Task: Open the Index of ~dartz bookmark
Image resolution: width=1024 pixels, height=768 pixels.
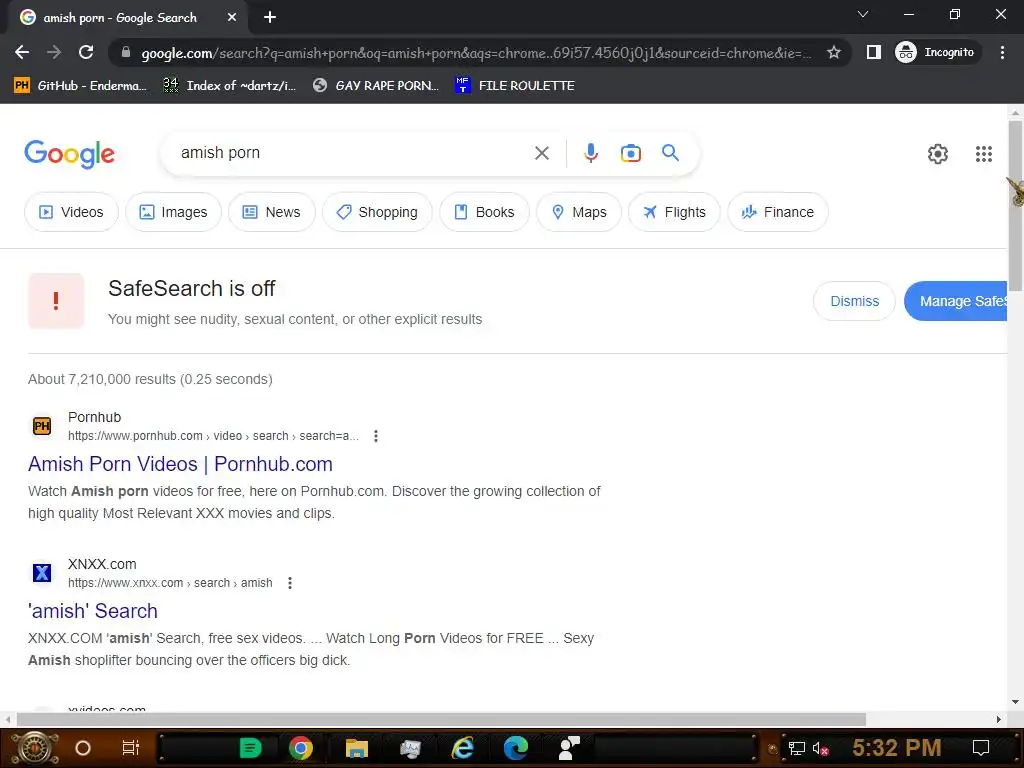Action: pos(229,86)
